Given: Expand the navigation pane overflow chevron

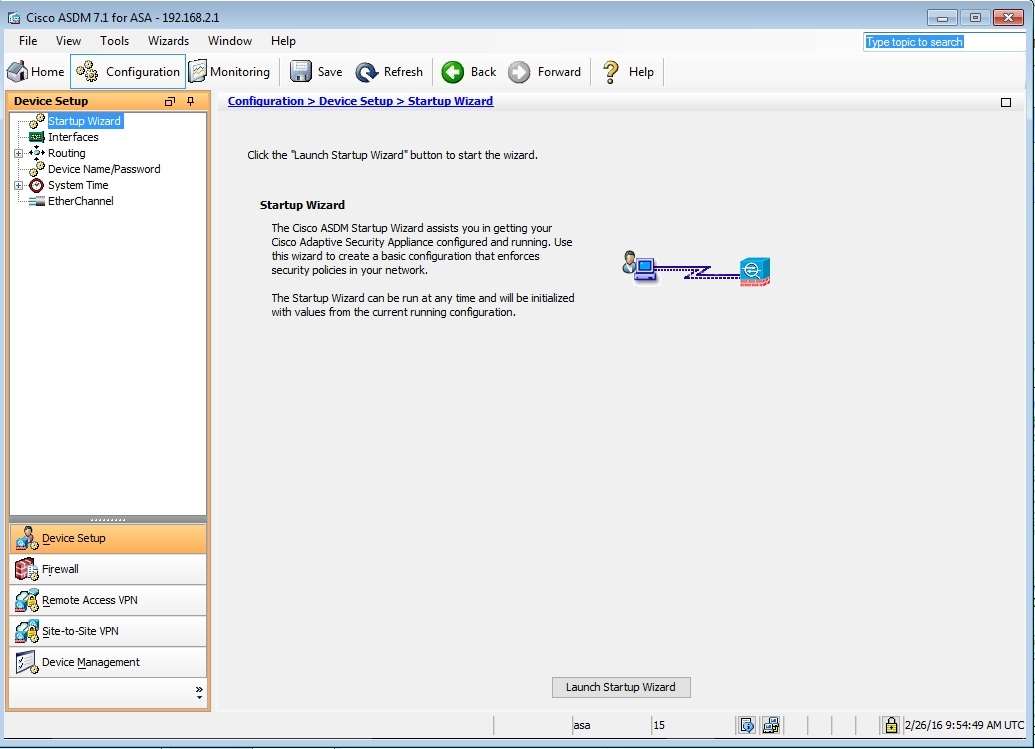Looking at the screenshot, I should tap(199, 692).
